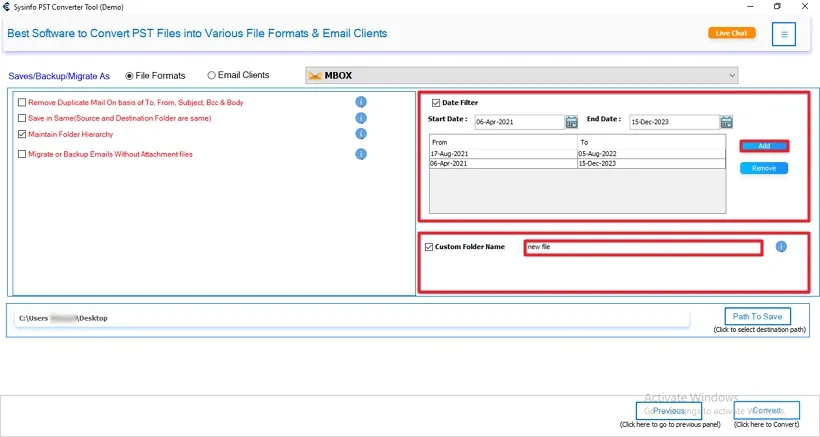The height and width of the screenshot is (437, 820).
Task: Select the File Formats radio button
Action: (x=129, y=76)
